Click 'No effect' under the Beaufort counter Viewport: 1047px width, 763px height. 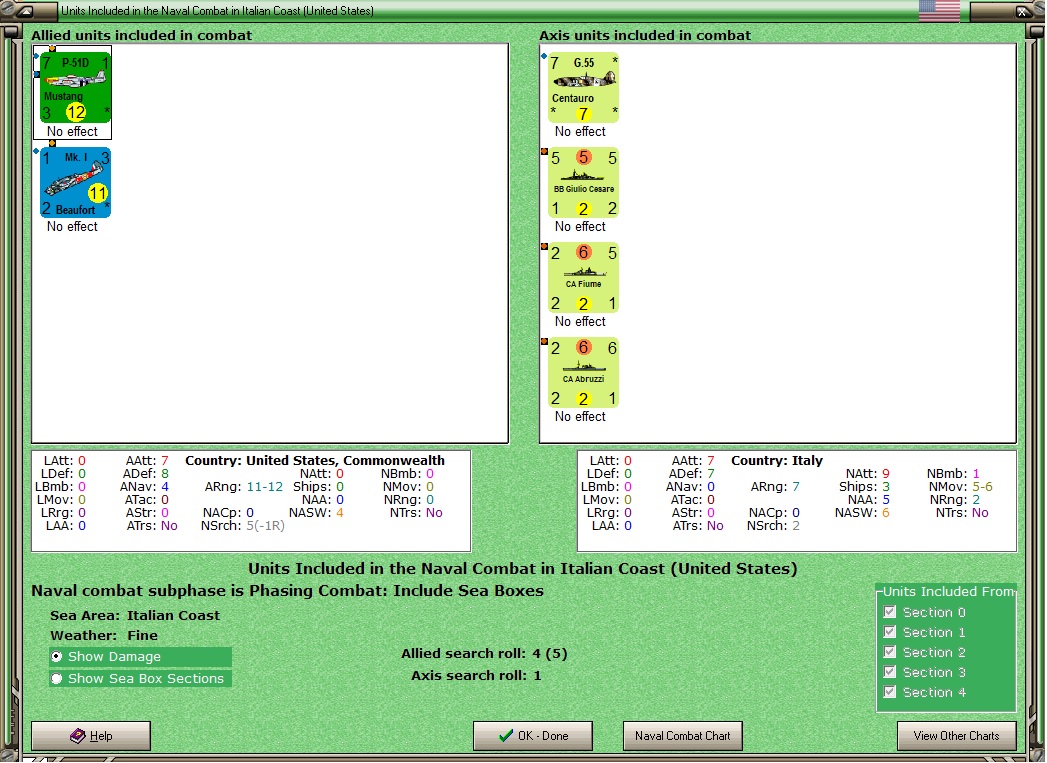[x=72, y=226]
